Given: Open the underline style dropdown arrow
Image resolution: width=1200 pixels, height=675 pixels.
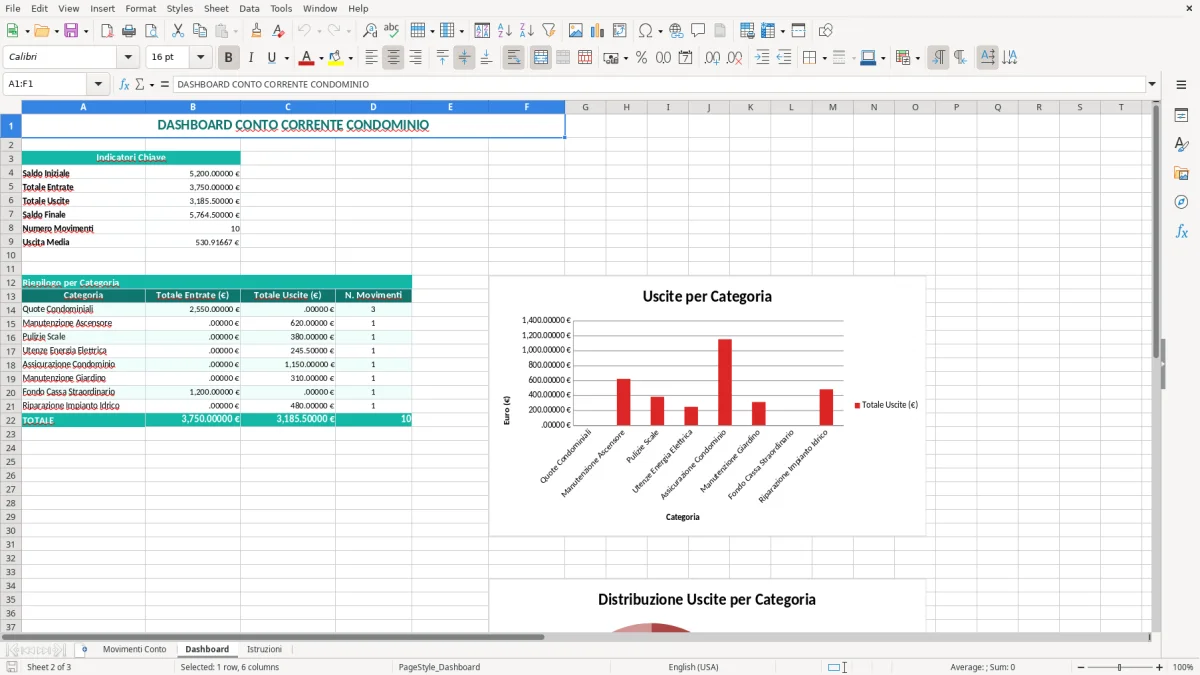Looking at the screenshot, I should (x=286, y=58).
